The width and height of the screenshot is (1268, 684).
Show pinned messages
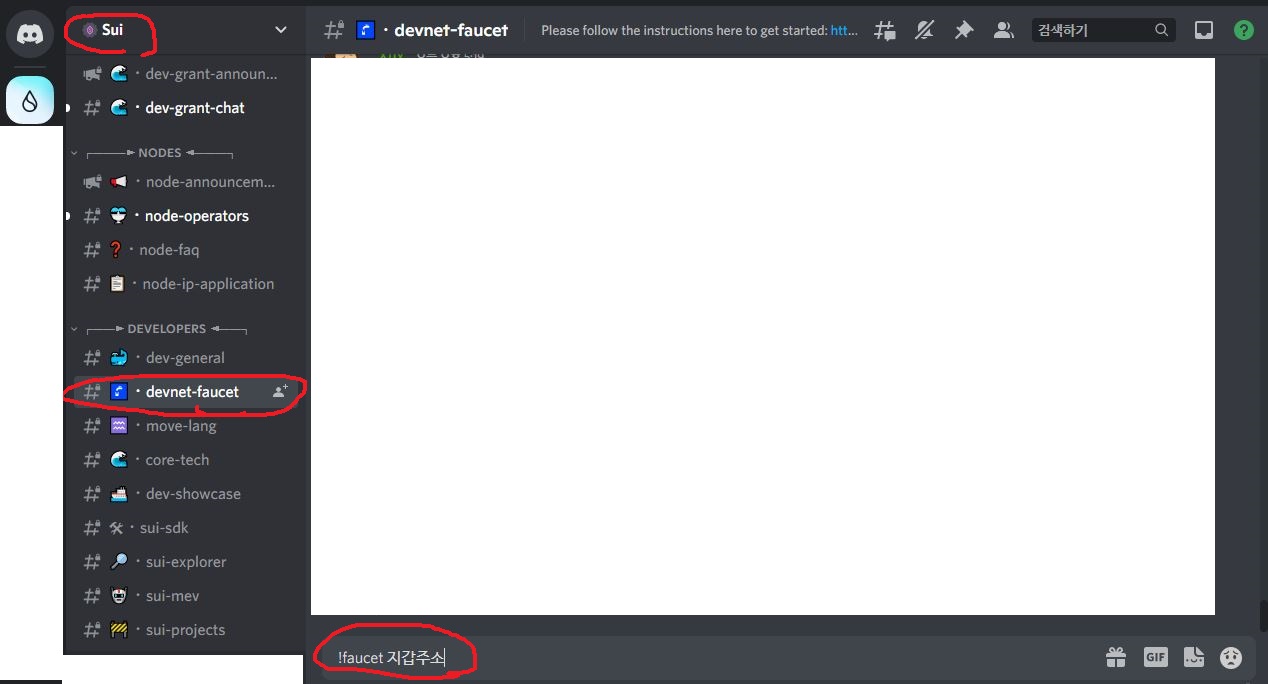(x=963, y=30)
